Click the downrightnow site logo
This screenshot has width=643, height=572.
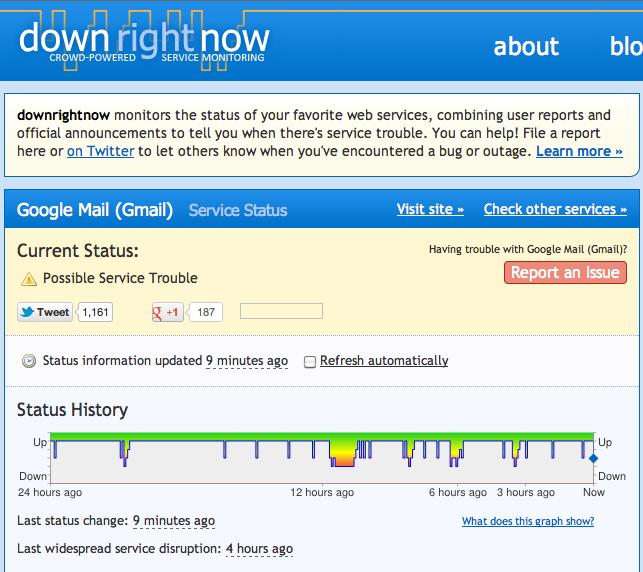click(x=144, y=42)
